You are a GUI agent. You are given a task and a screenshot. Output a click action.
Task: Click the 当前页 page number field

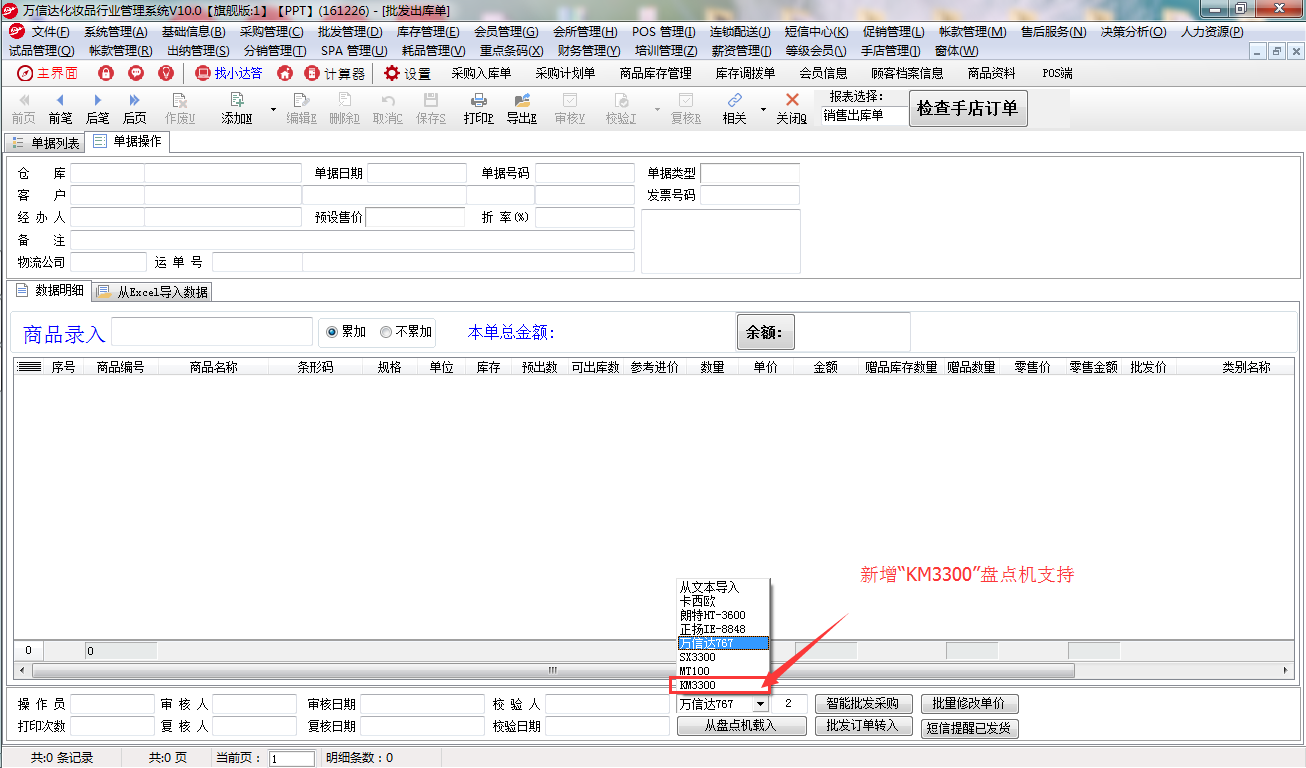click(292, 759)
